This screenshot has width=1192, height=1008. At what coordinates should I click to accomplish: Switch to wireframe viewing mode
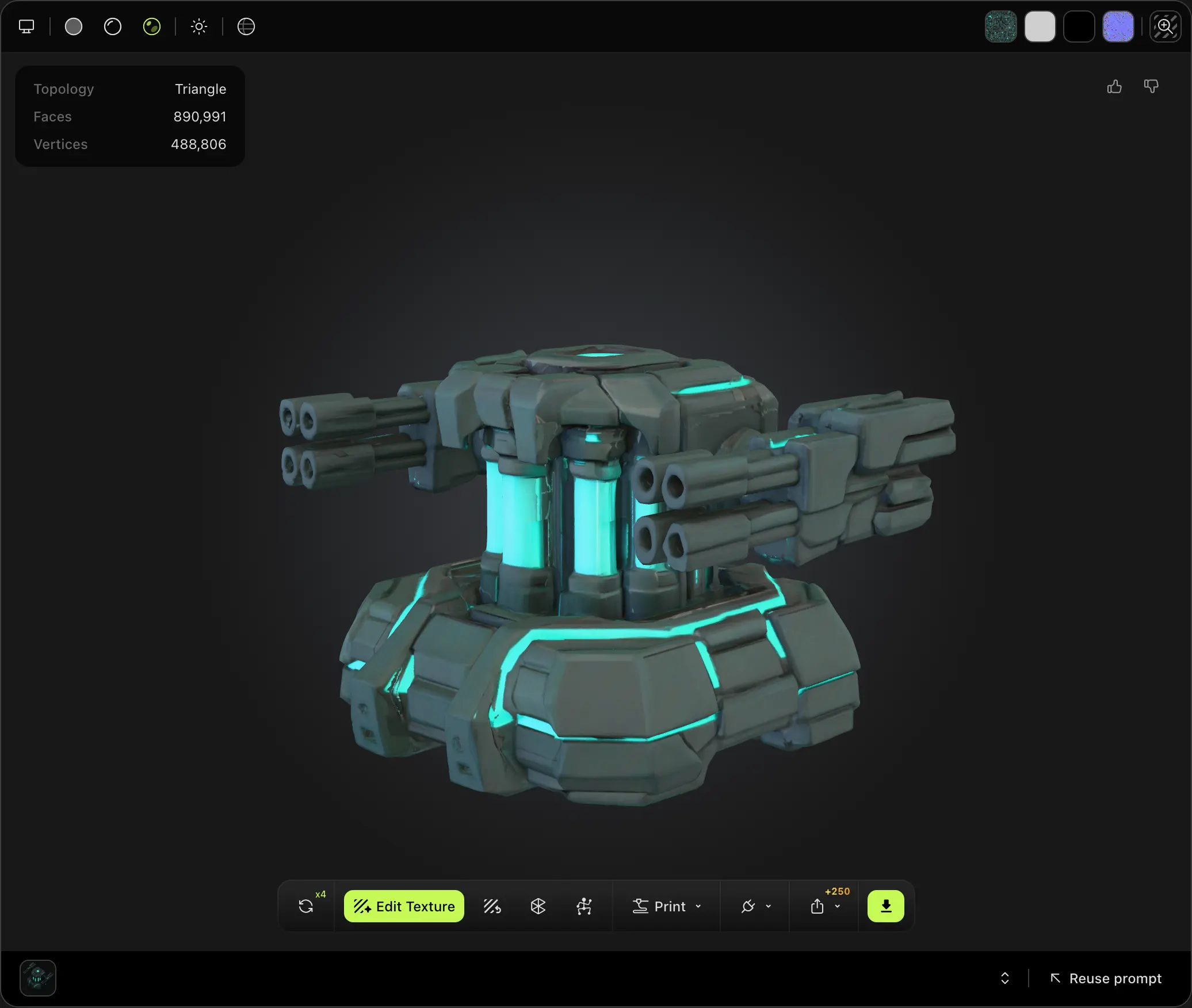point(111,26)
